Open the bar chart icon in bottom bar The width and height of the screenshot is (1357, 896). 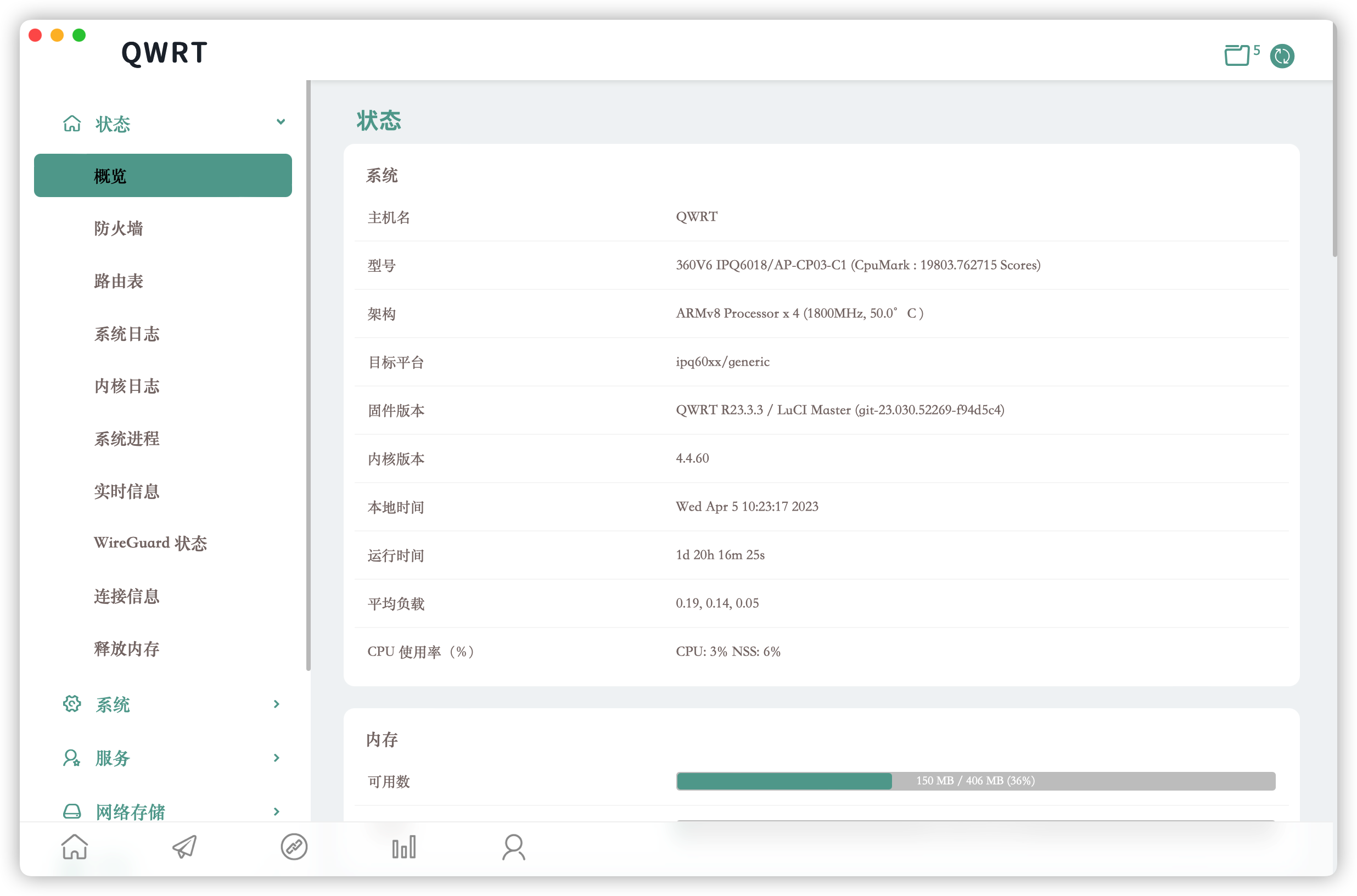(x=403, y=846)
